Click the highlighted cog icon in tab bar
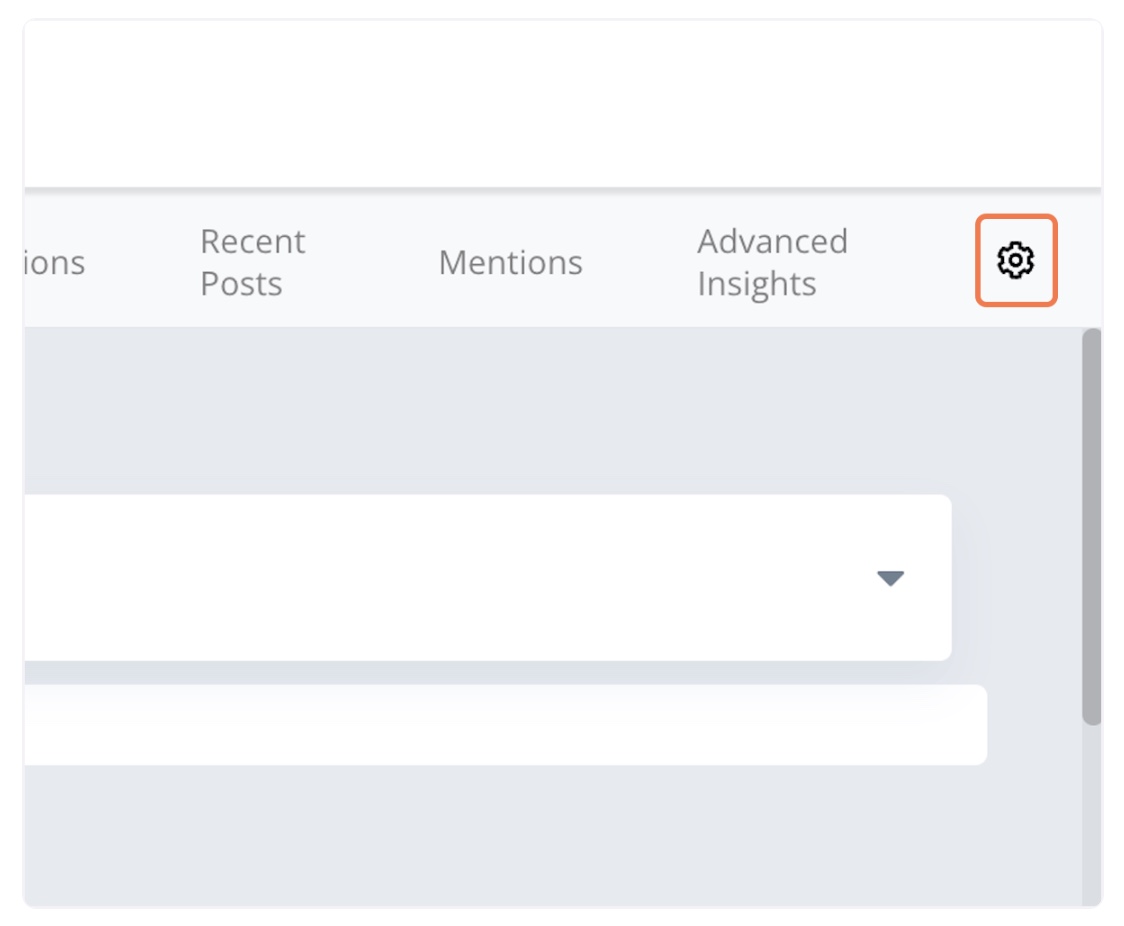The image size is (1124, 926). (x=1015, y=261)
